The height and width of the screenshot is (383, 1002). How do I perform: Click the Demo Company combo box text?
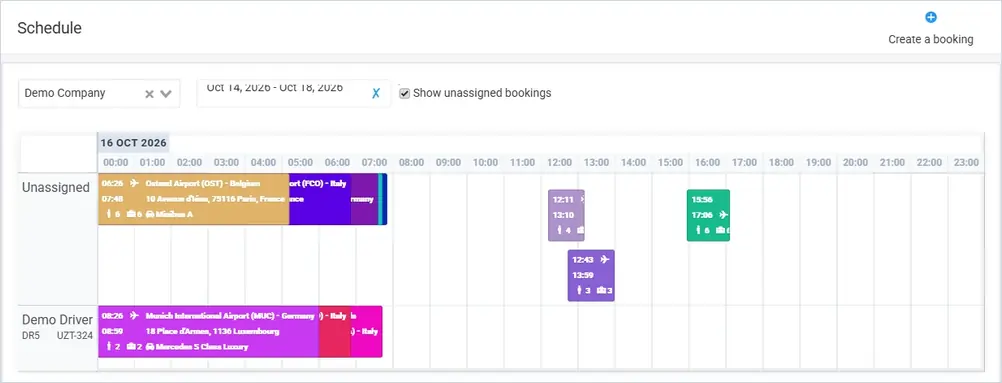click(65, 93)
